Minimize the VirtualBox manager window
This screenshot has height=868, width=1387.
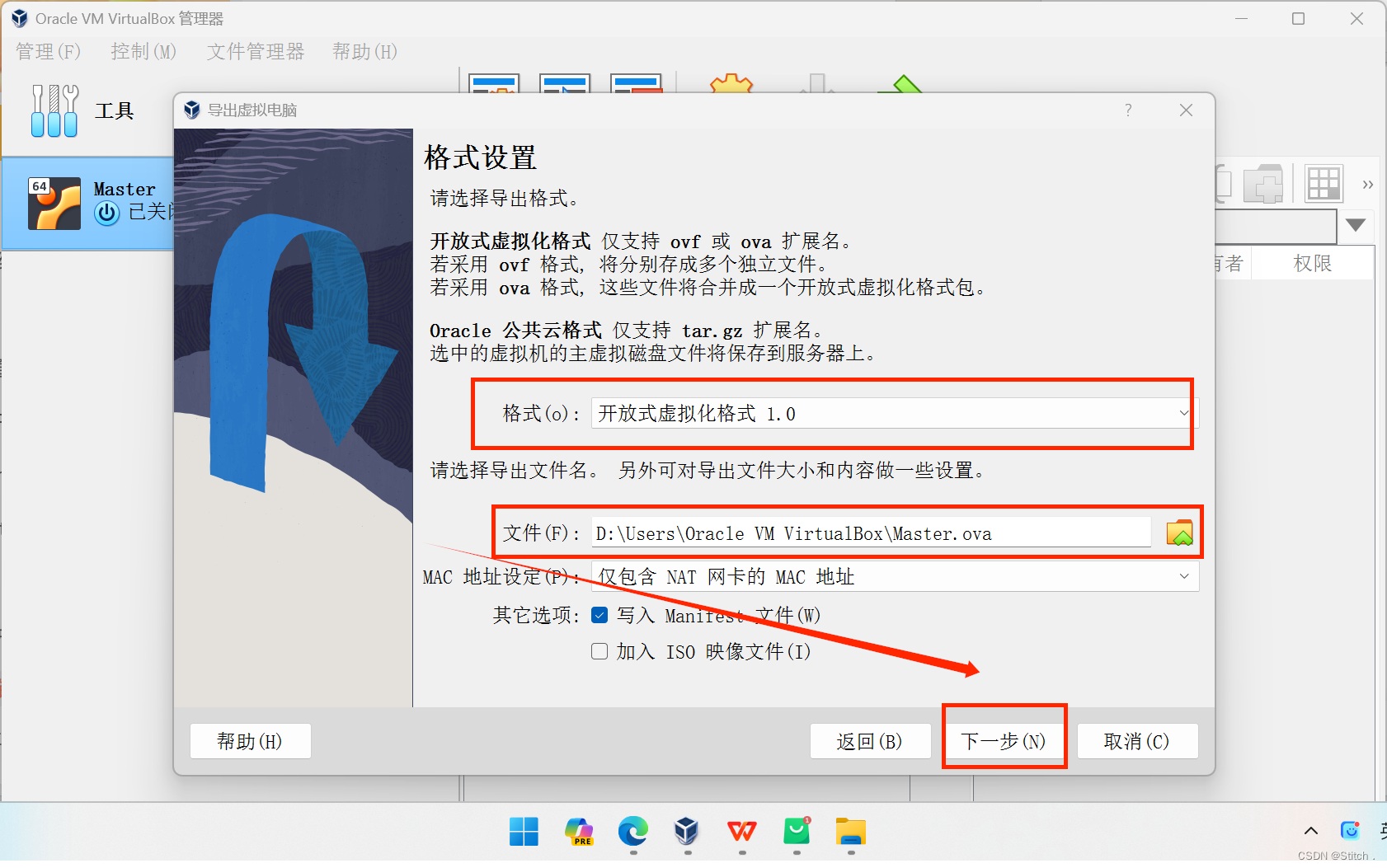tap(1241, 18)
